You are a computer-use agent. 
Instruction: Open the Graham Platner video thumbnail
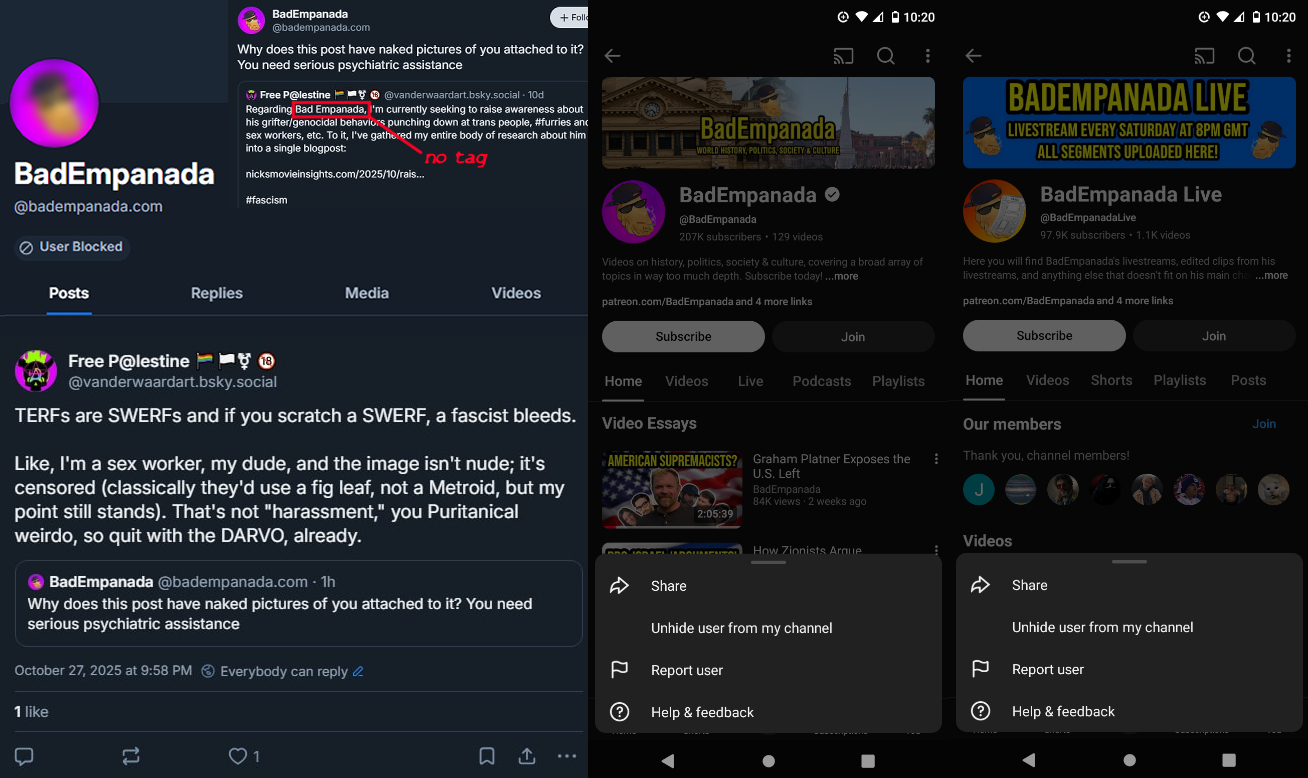672,489
